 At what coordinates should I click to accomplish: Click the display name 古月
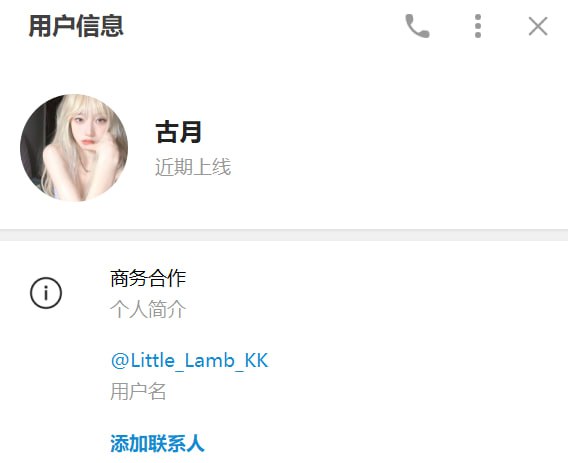[x=179, y=132]
